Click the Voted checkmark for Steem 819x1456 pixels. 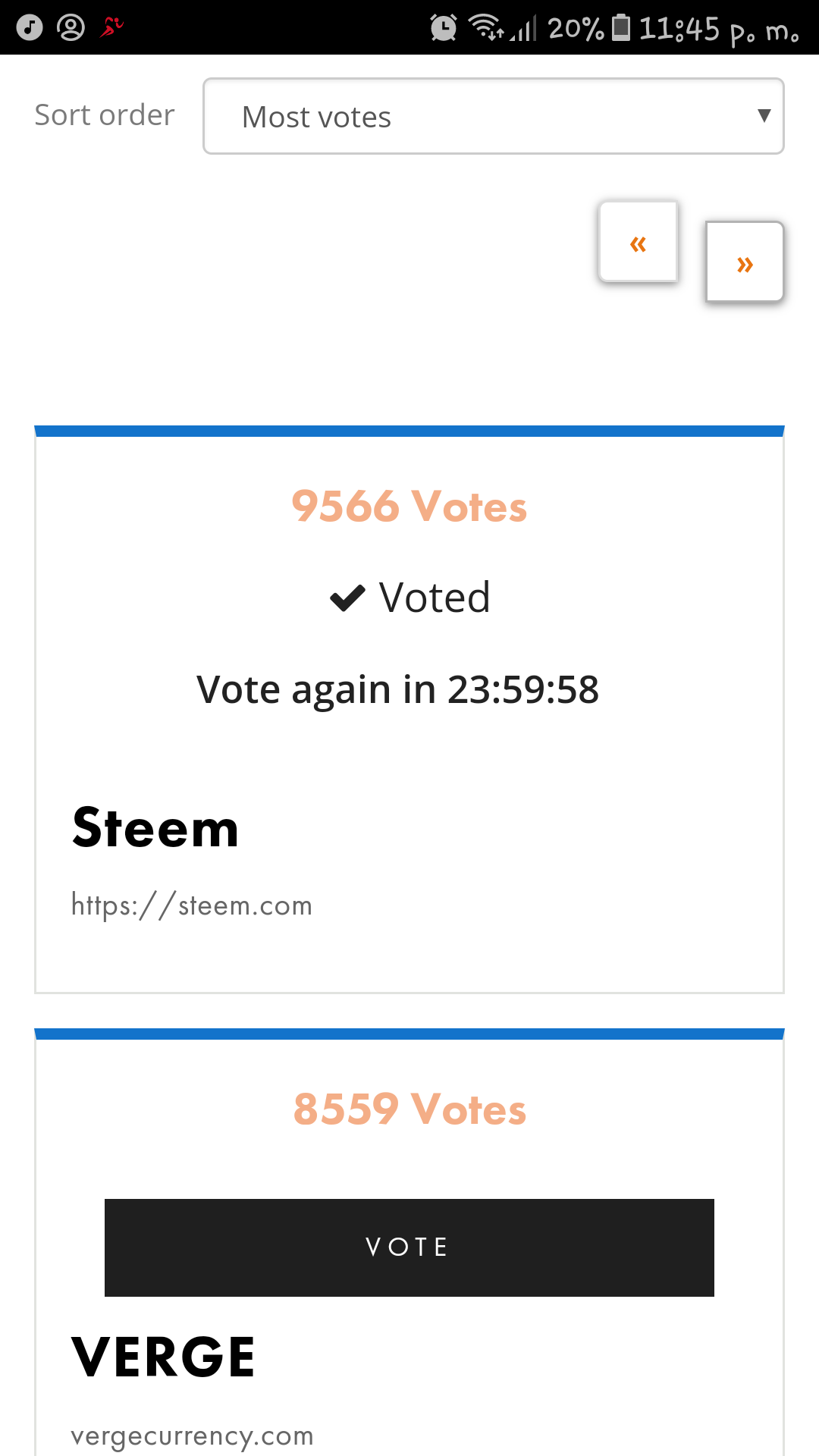point(348,598)
